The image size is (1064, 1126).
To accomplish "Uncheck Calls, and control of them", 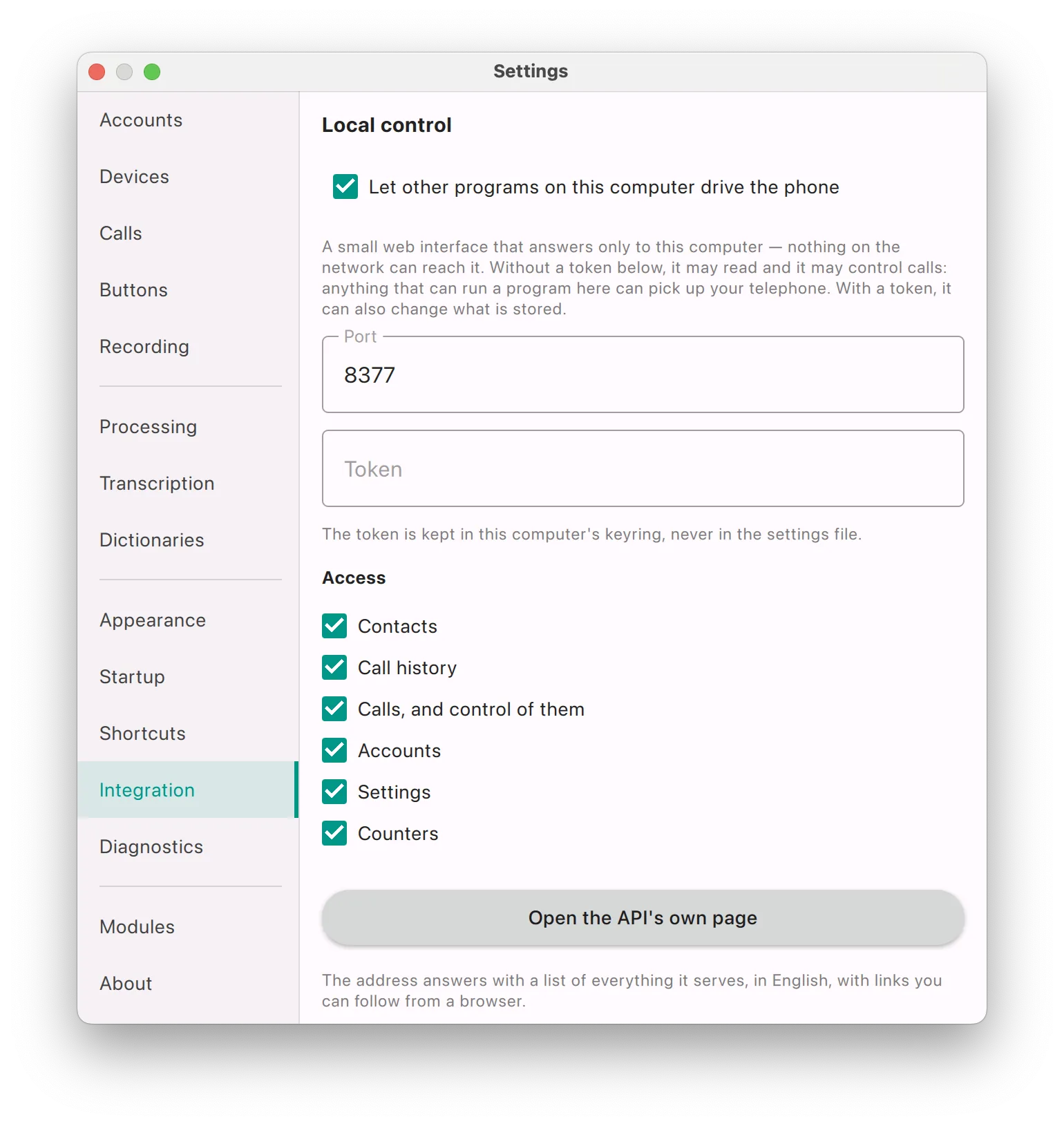I will 334,709.
